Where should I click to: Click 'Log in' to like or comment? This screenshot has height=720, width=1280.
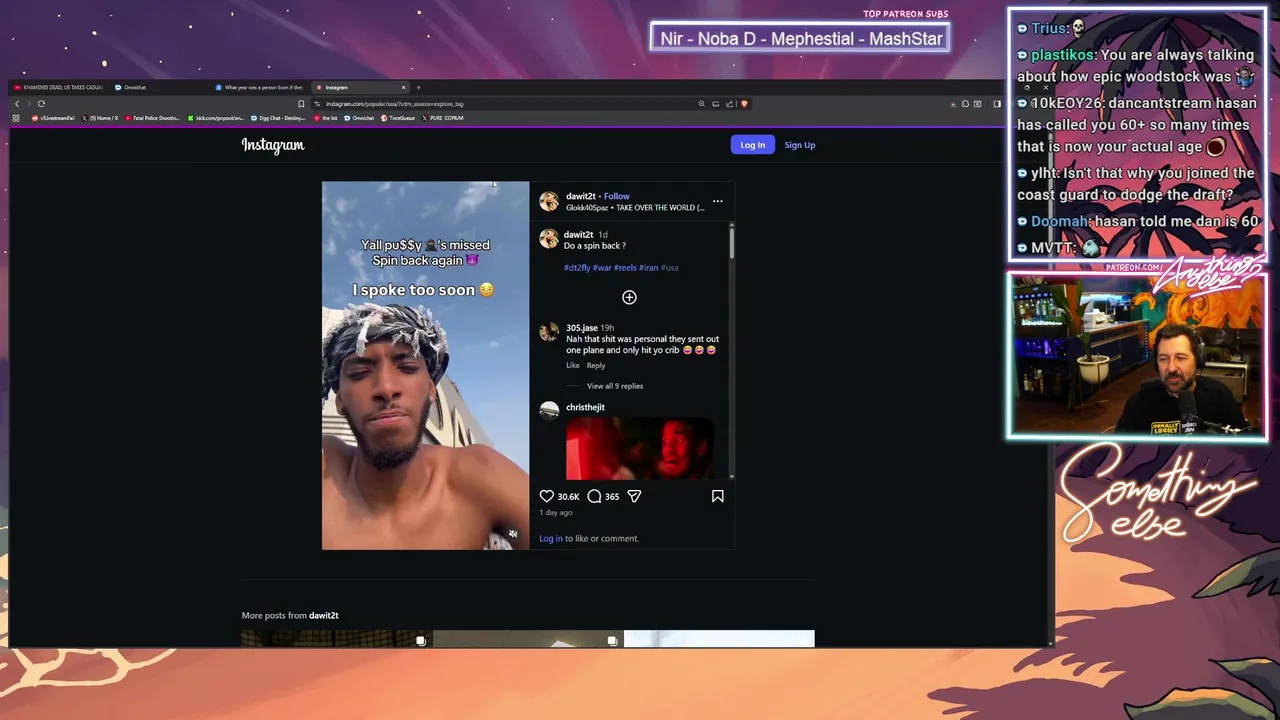click(551, 538)
